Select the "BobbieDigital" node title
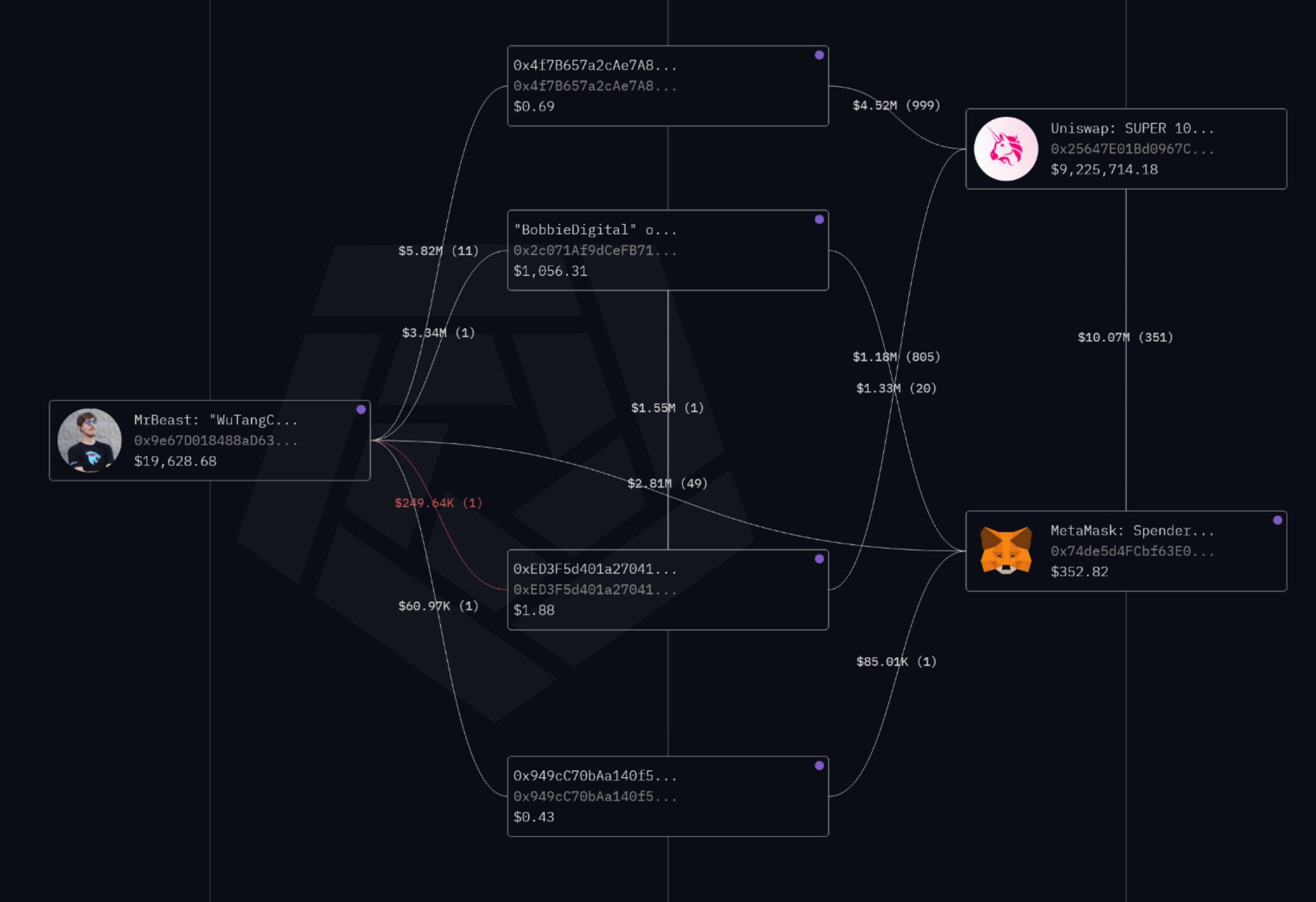1316x902 pixels. pos(594,230)
